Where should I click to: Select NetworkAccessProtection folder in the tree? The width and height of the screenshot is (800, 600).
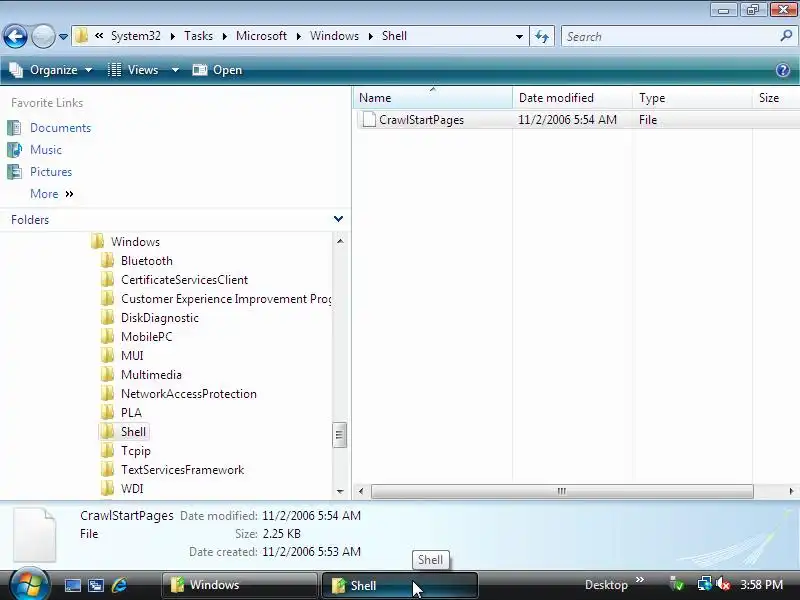pos(188,394)
